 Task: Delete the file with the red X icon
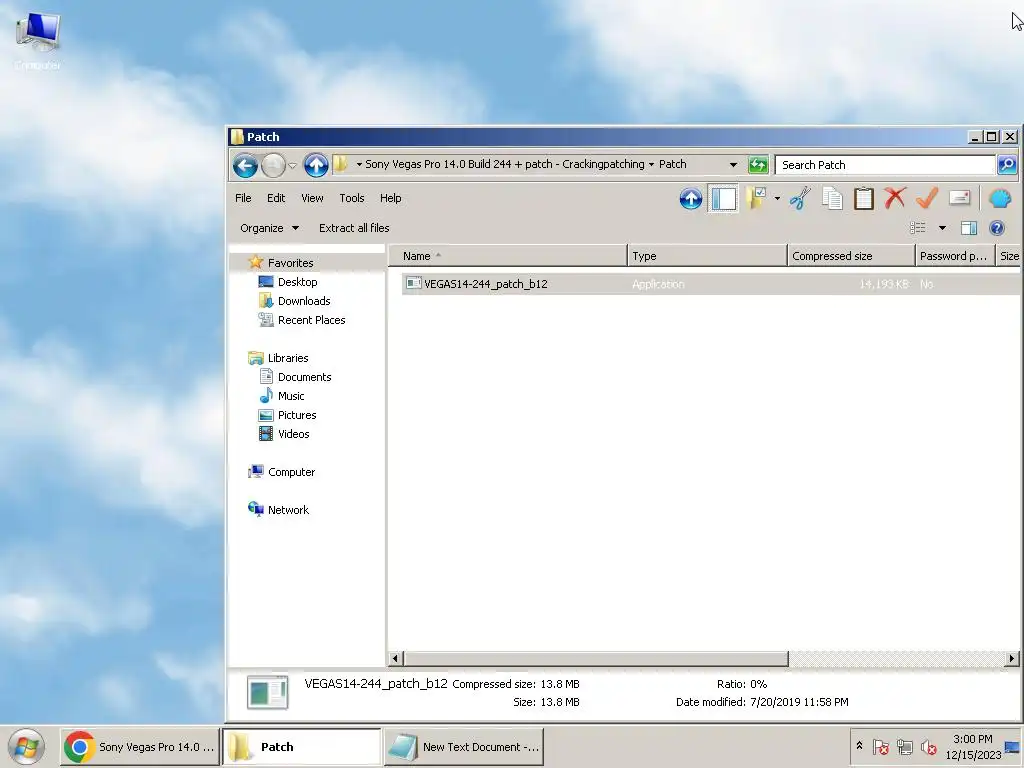click(x=895, y=198)
